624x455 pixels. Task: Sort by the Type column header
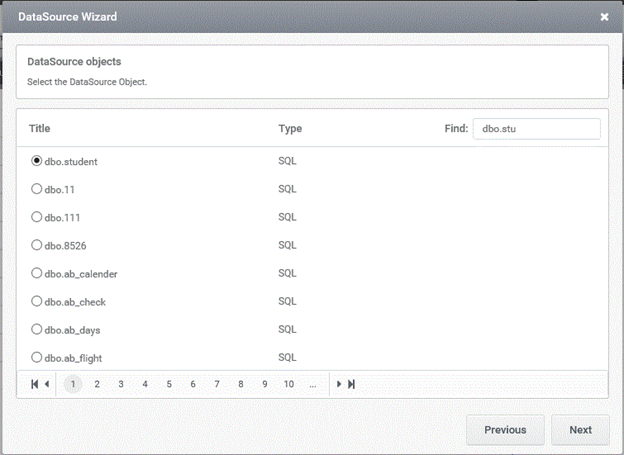(290, 129)
